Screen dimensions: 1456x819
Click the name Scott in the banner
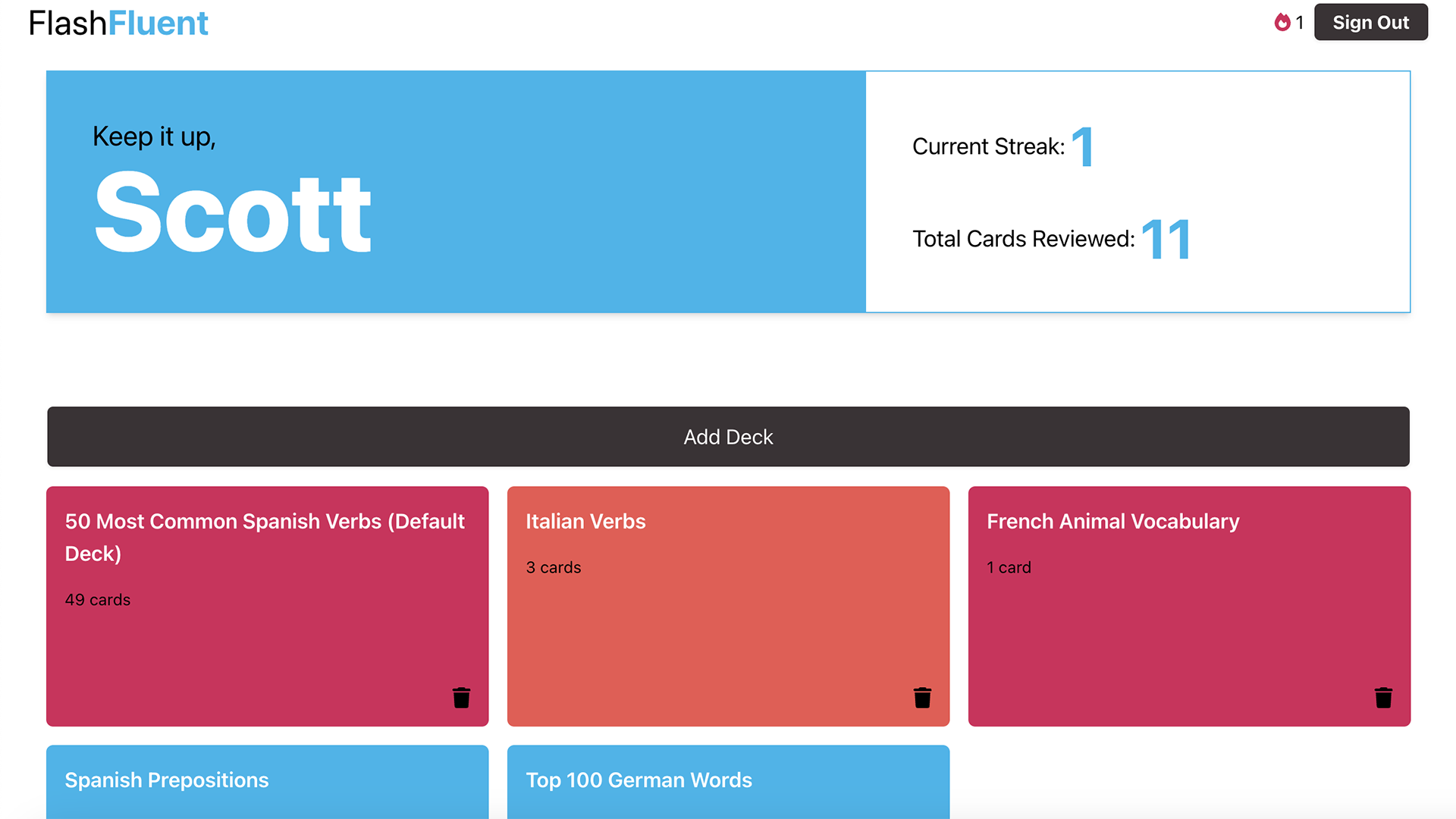coord(231,211)
